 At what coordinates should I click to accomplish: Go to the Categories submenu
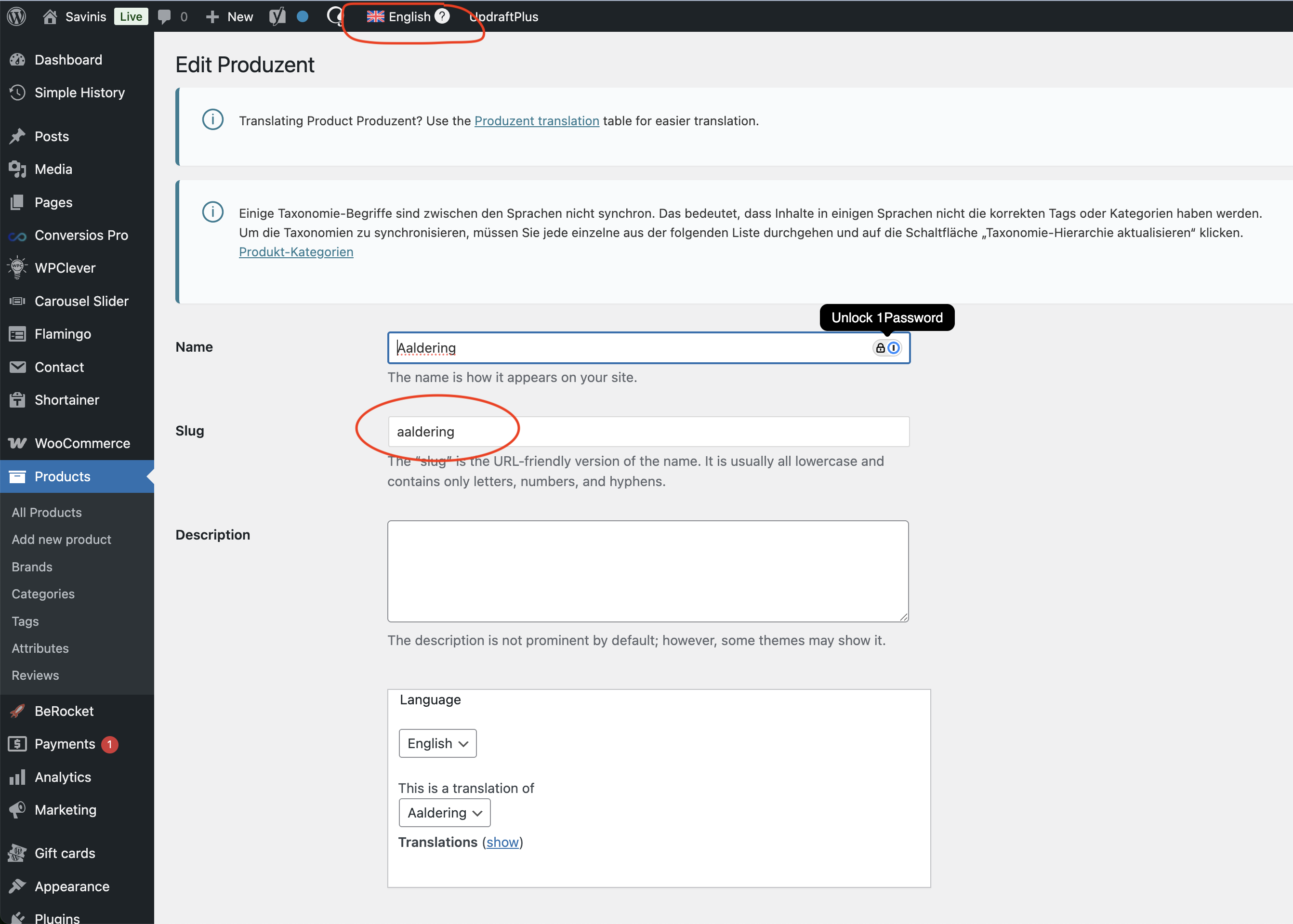tap(43, 594)
